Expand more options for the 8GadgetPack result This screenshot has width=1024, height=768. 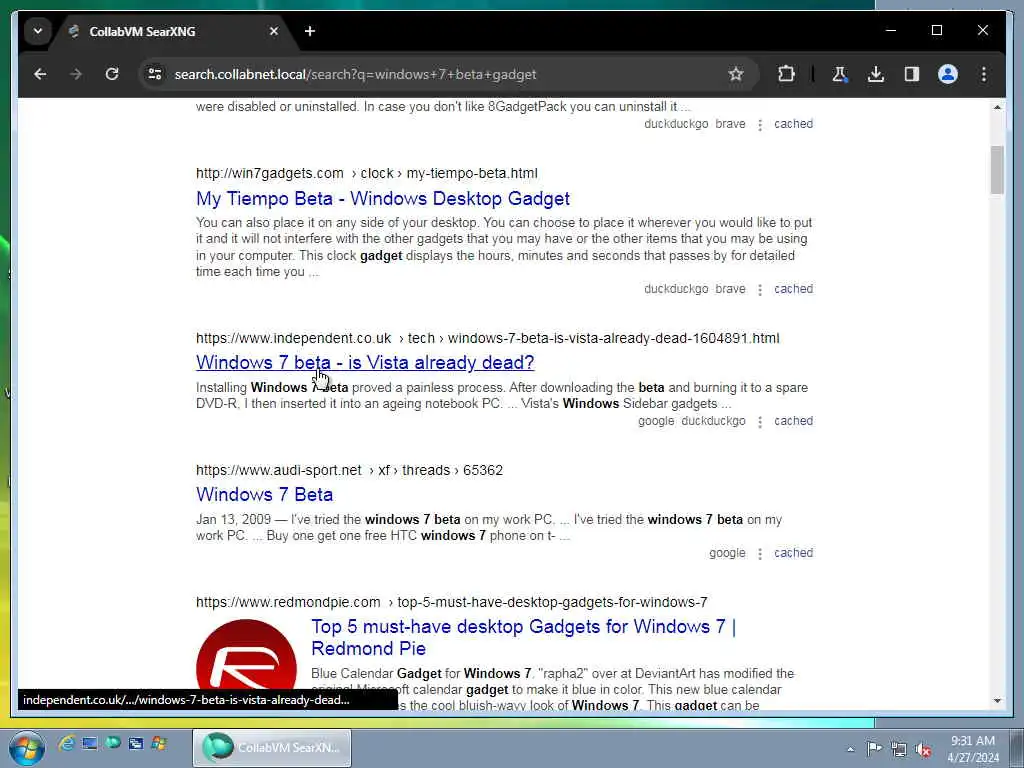click(760, 124)
